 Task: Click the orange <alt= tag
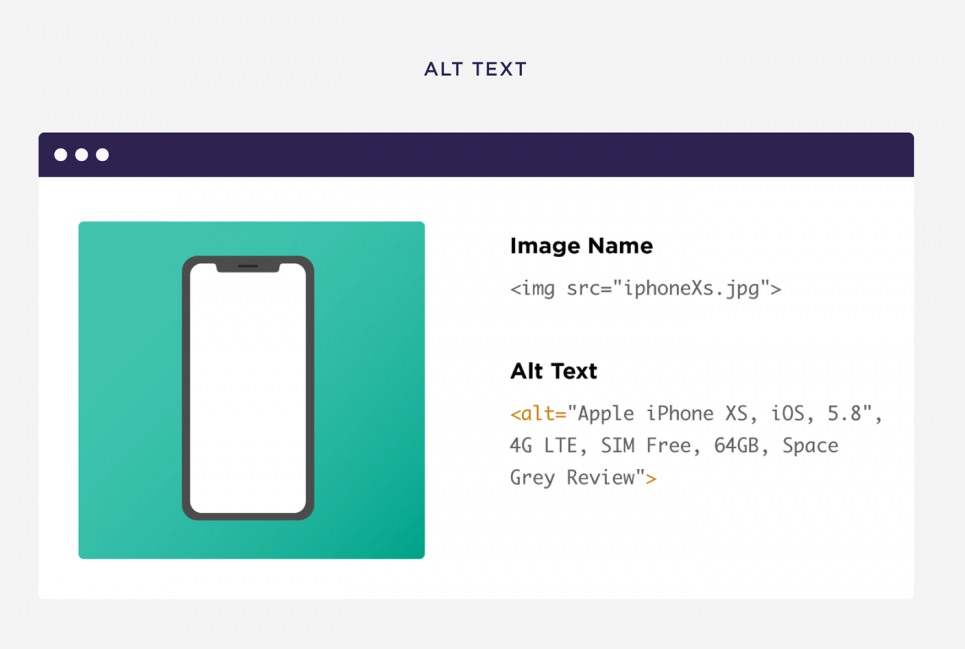pos(538,414)
